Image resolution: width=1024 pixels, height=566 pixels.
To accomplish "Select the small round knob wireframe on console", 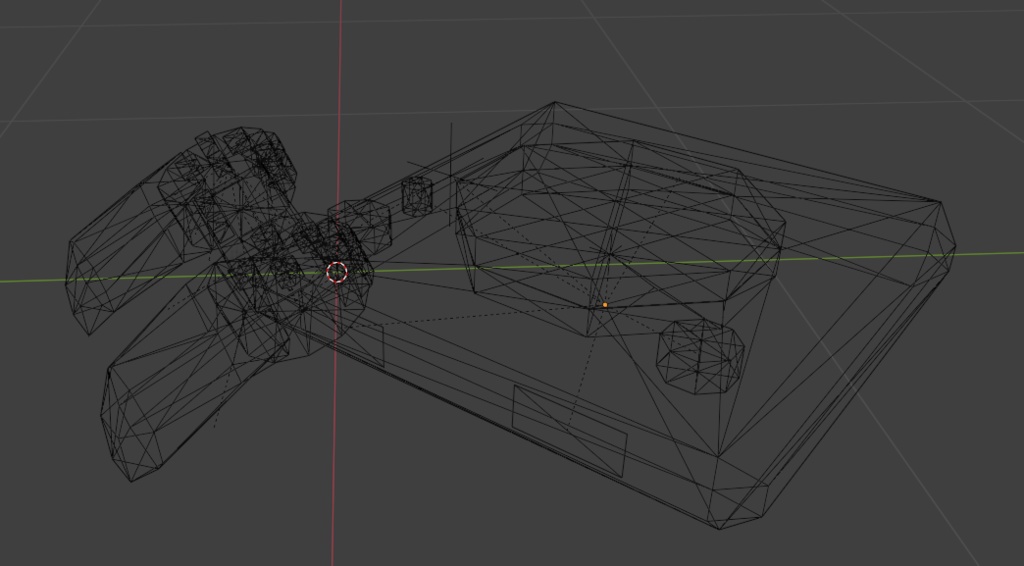I will pyautogui.click(x=700, y=356).
